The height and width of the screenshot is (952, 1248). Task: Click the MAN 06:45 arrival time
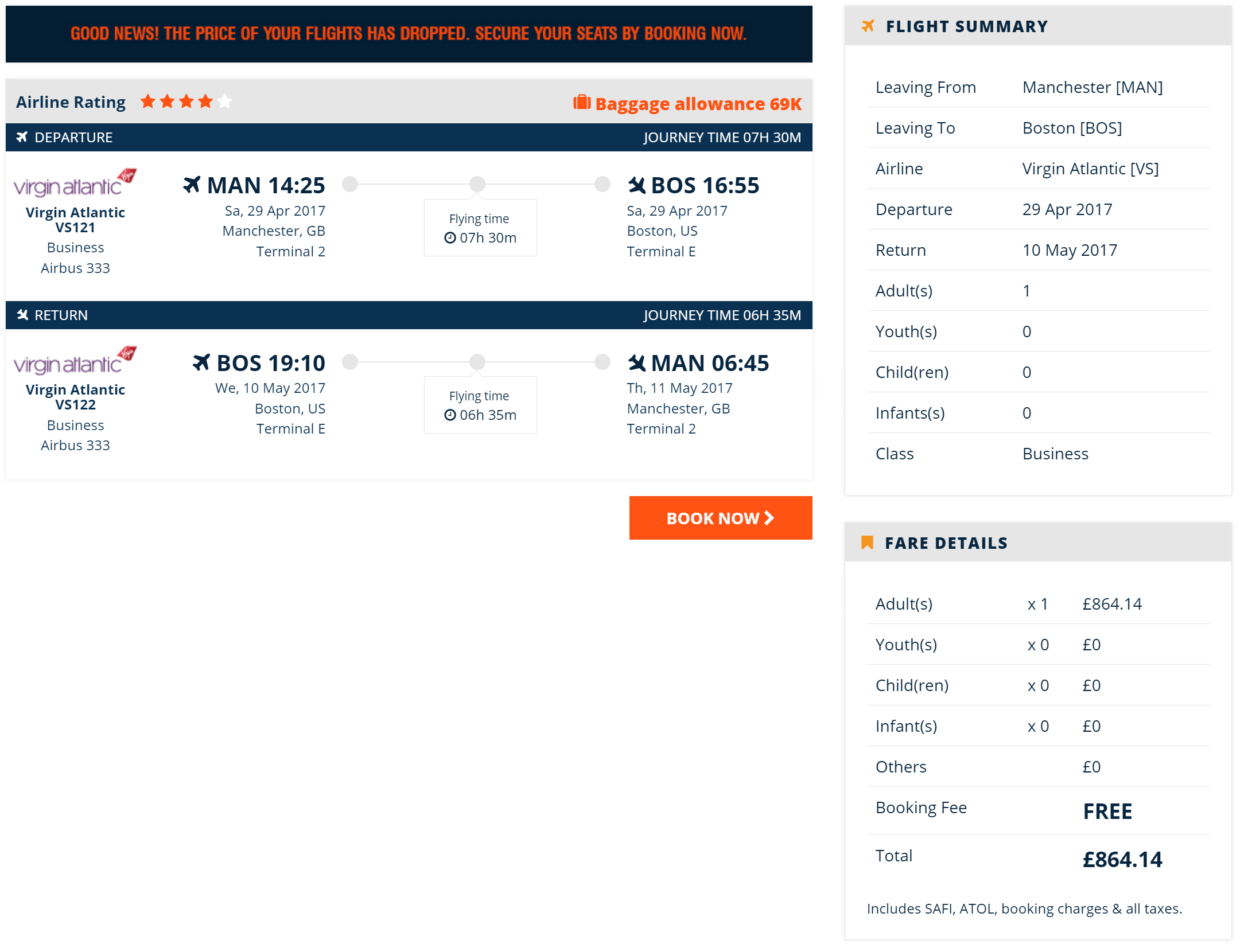pyautogui.click(x=710, y=363)
